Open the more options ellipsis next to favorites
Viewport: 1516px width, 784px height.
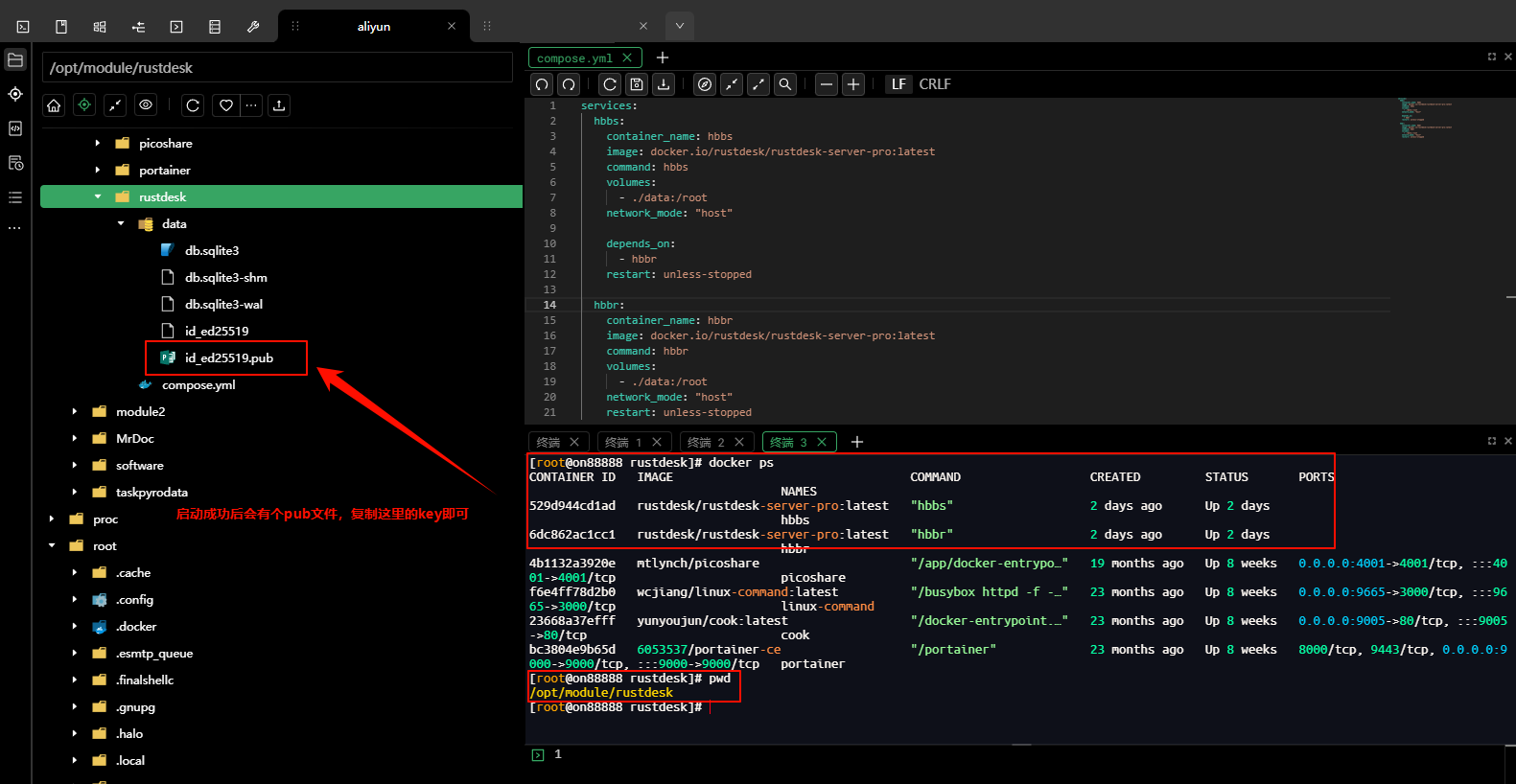[x=251, y=105]
